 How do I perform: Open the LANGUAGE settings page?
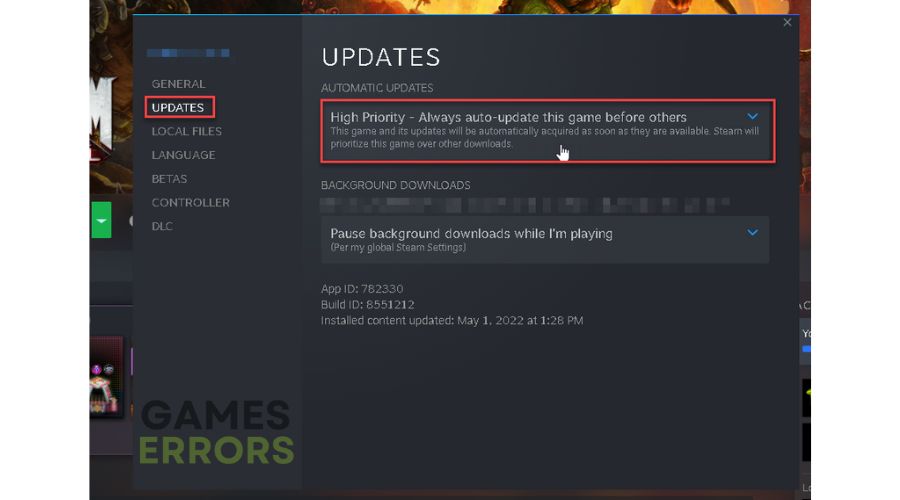click(184, 155)
